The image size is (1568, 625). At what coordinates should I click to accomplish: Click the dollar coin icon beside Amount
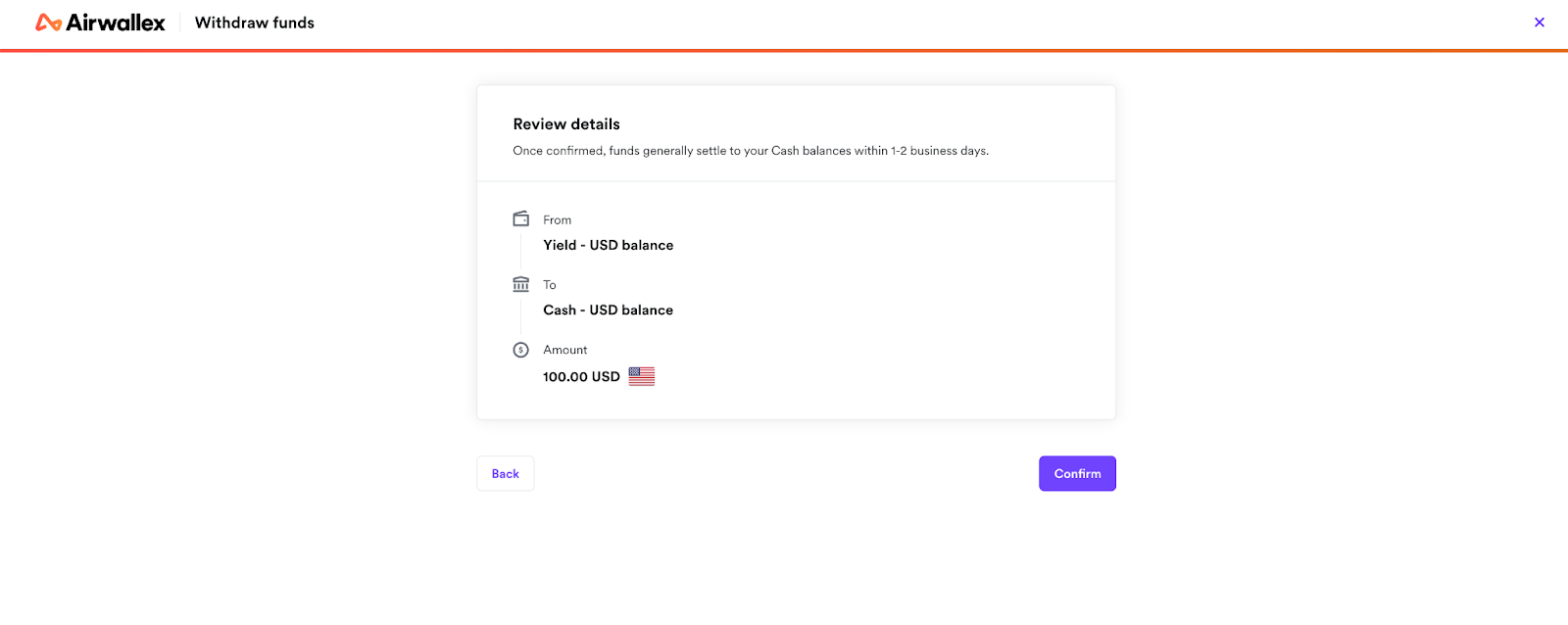tap(520, 350)
